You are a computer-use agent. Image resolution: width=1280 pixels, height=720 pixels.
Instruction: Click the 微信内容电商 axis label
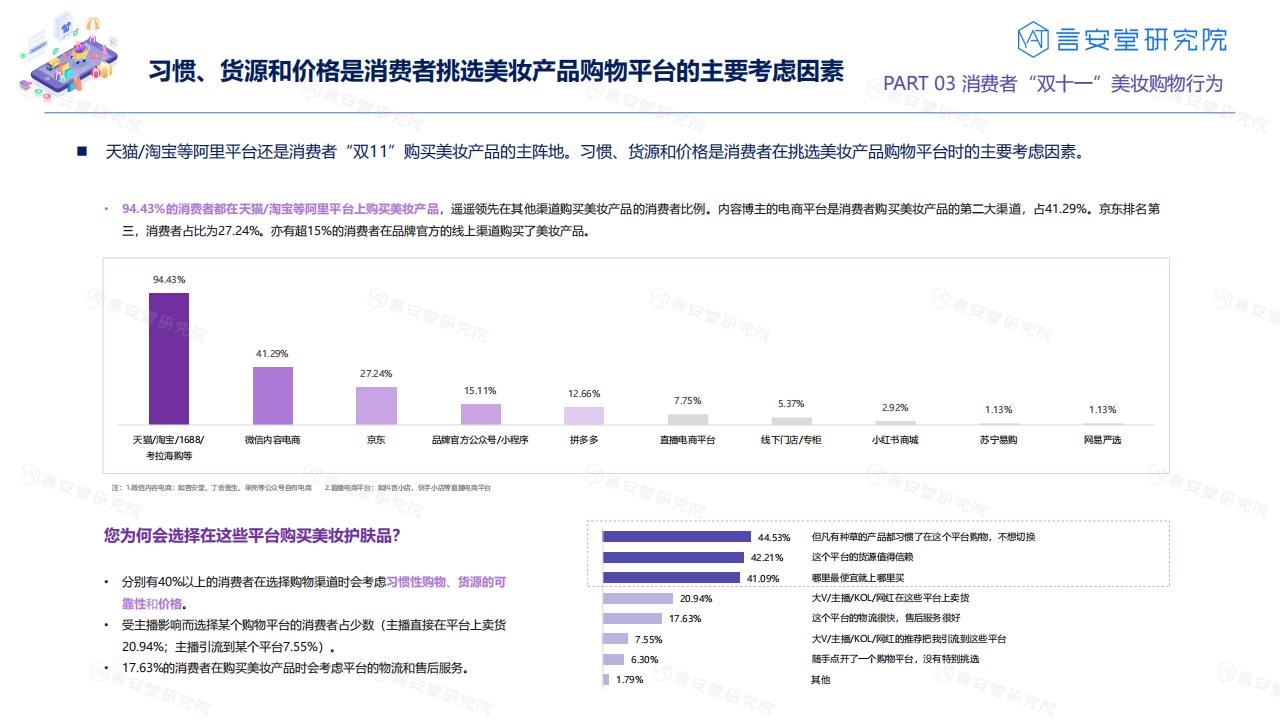[272, 440]
